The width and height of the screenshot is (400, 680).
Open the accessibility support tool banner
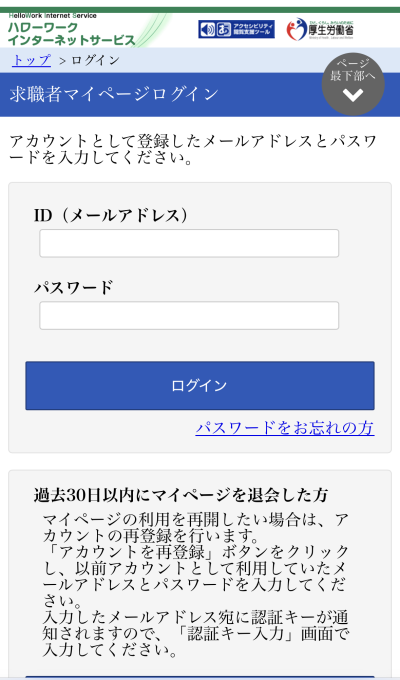236,29
